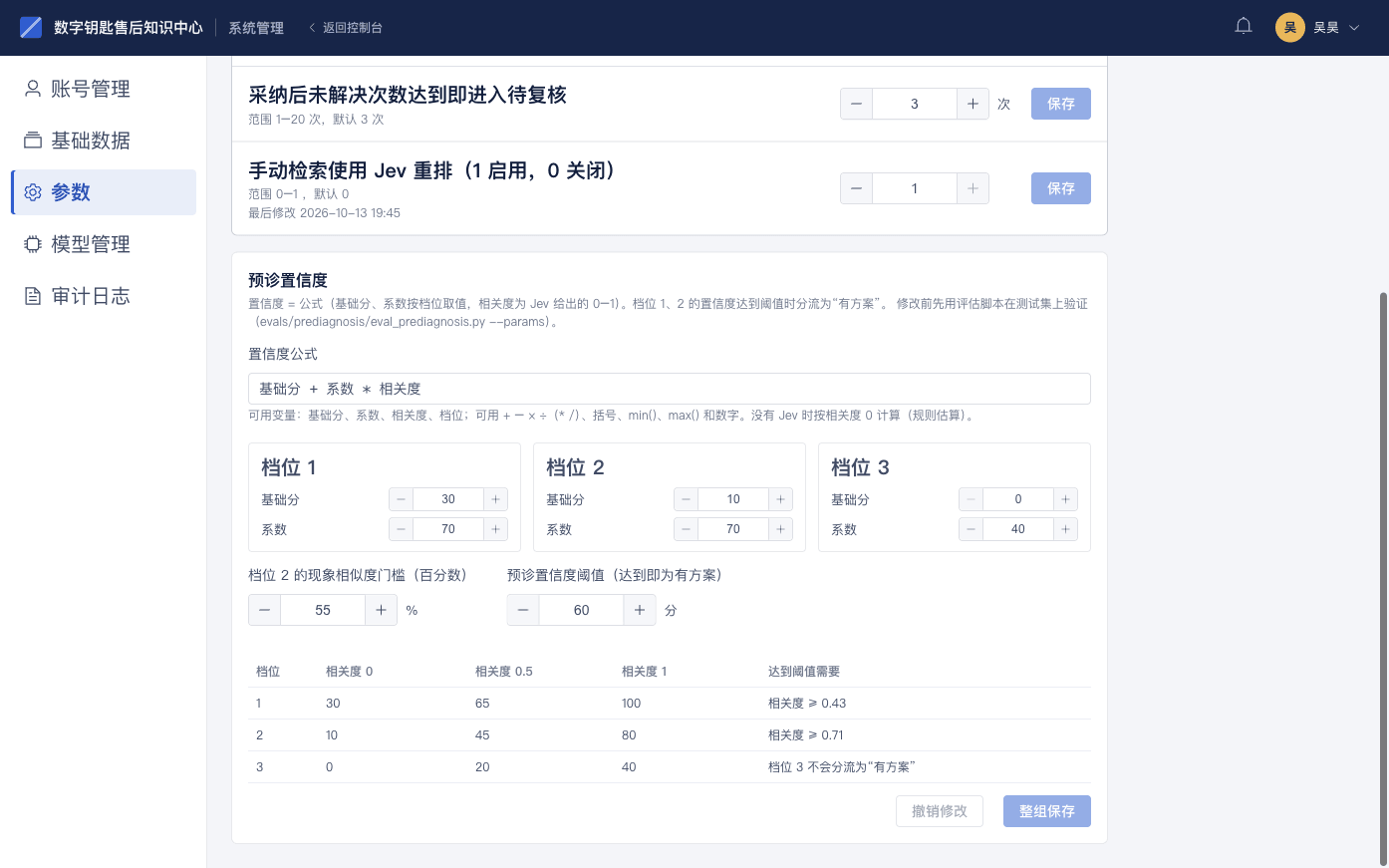Click the 预诊置信度阈值 value field
Screen dimensions: 1389x868
(x=582, y=610)
